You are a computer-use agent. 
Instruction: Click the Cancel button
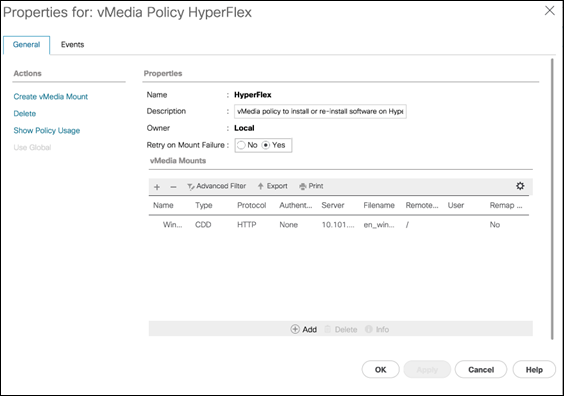[x=481, y=369]
